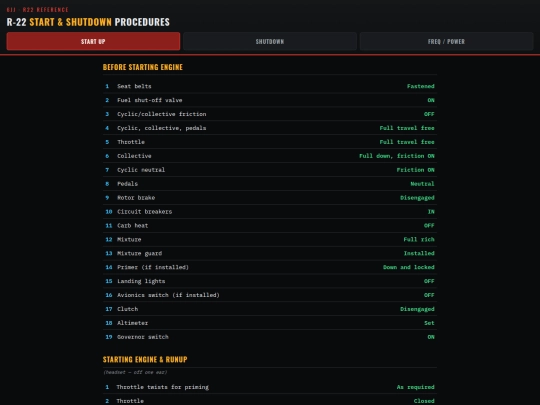The height and width of the screenshot is (405, 540).
Task: Click the BEFORE STARTING ENGINE heading
Action: pos(143,67)
